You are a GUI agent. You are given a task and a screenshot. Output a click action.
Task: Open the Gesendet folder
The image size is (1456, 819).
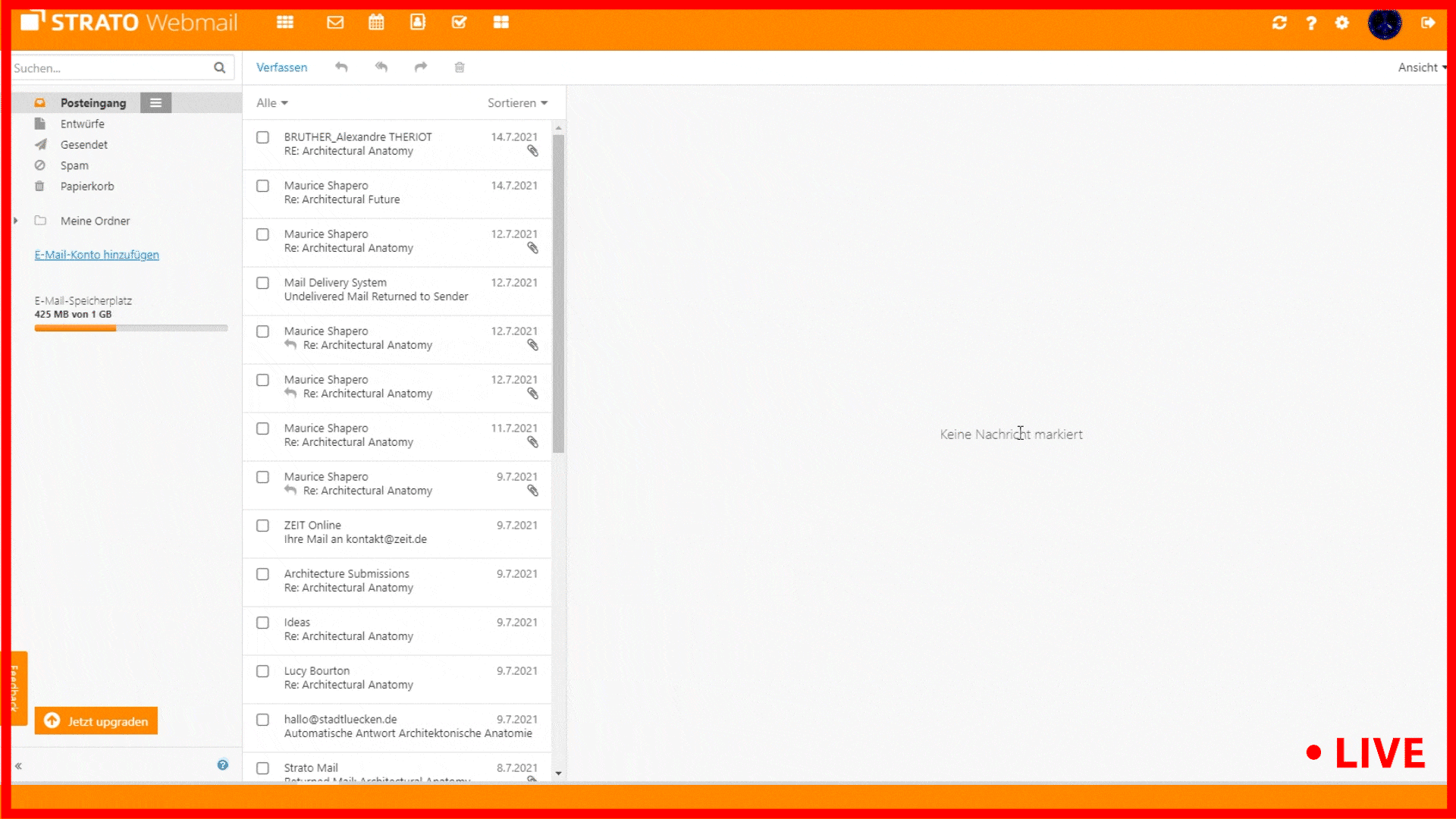[x=83, y=145]
